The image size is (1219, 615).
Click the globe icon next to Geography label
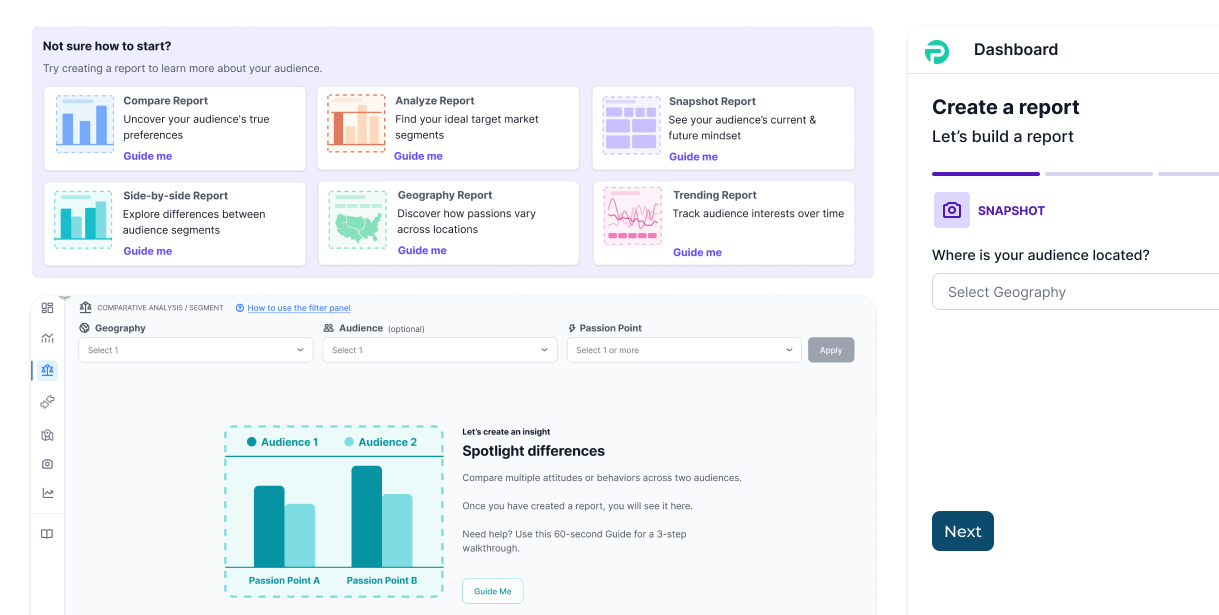85,328
